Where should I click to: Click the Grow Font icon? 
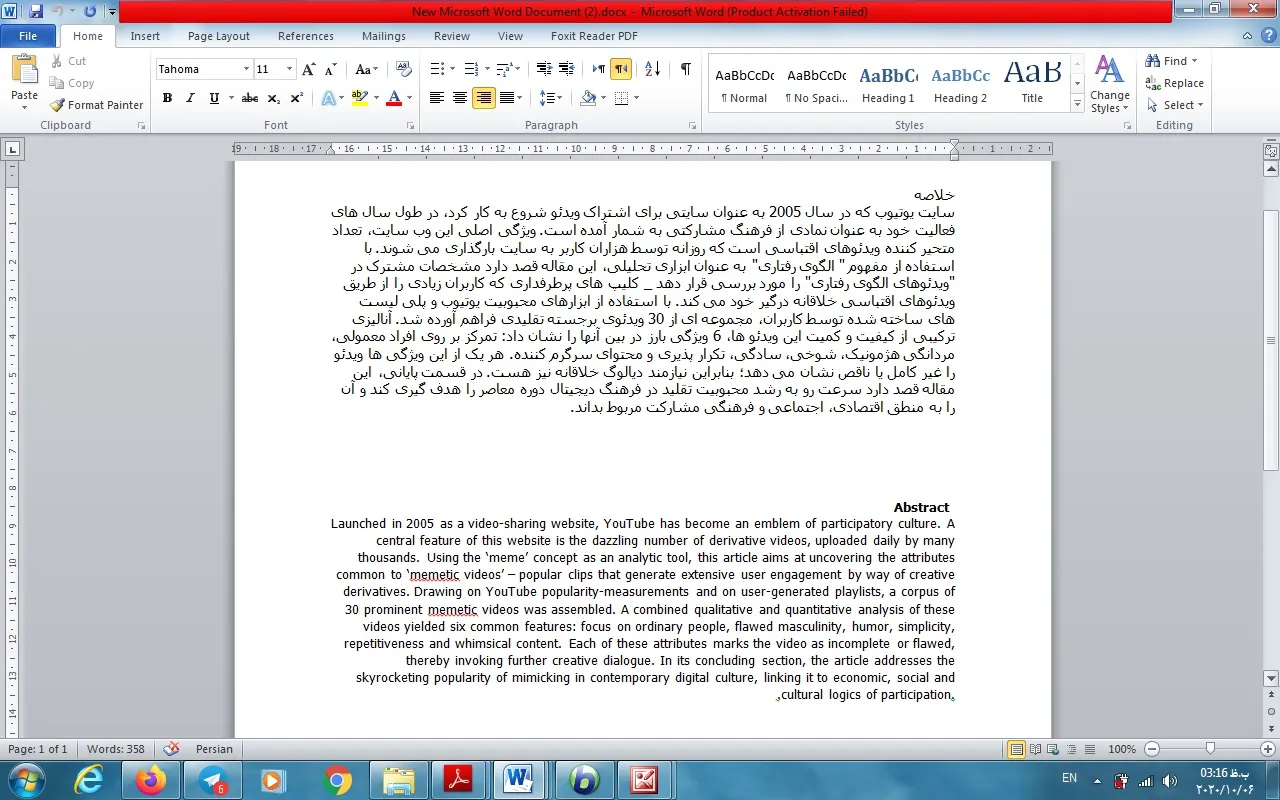[308, 69]
